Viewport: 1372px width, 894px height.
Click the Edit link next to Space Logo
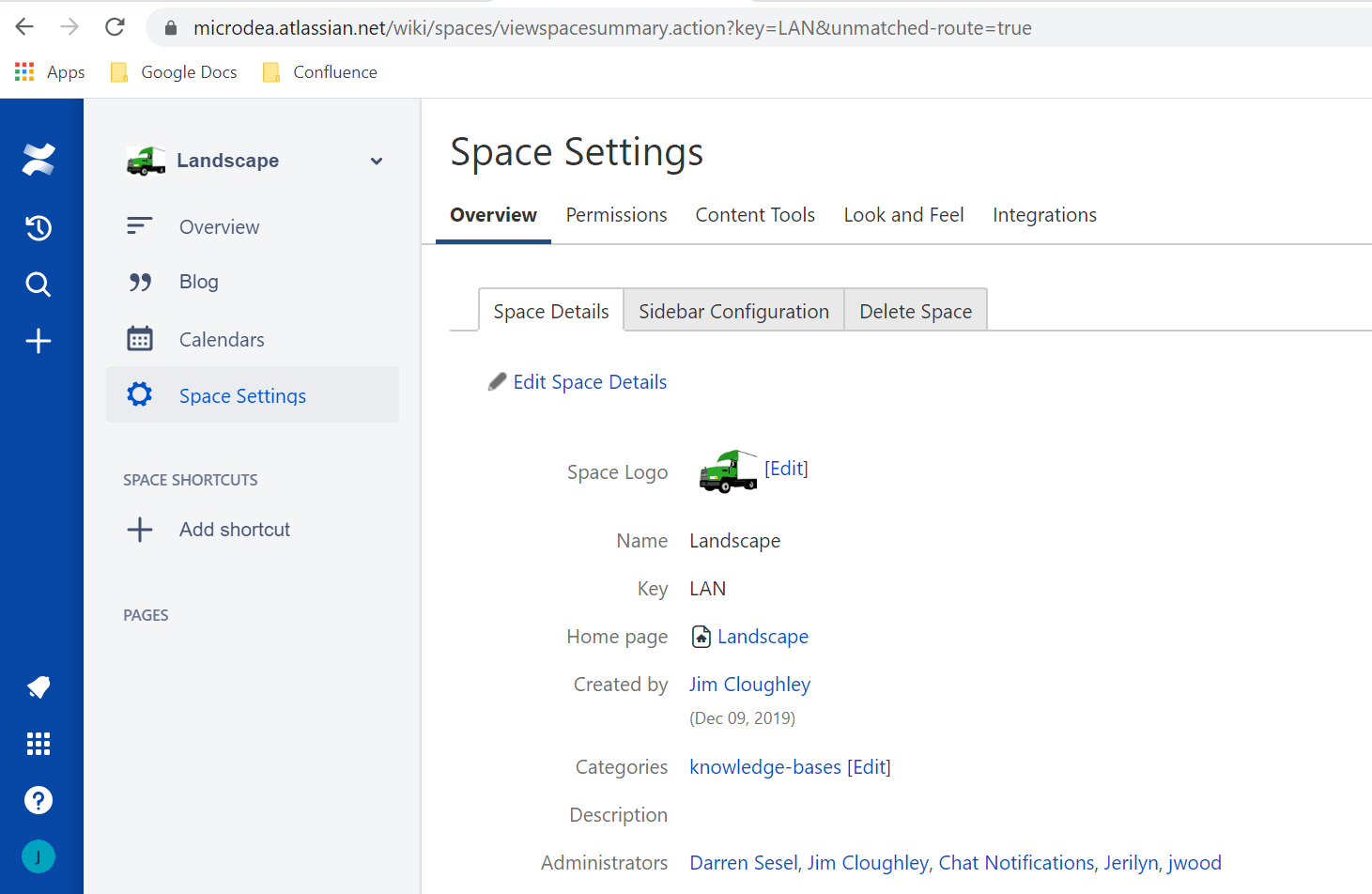[786, 469]
